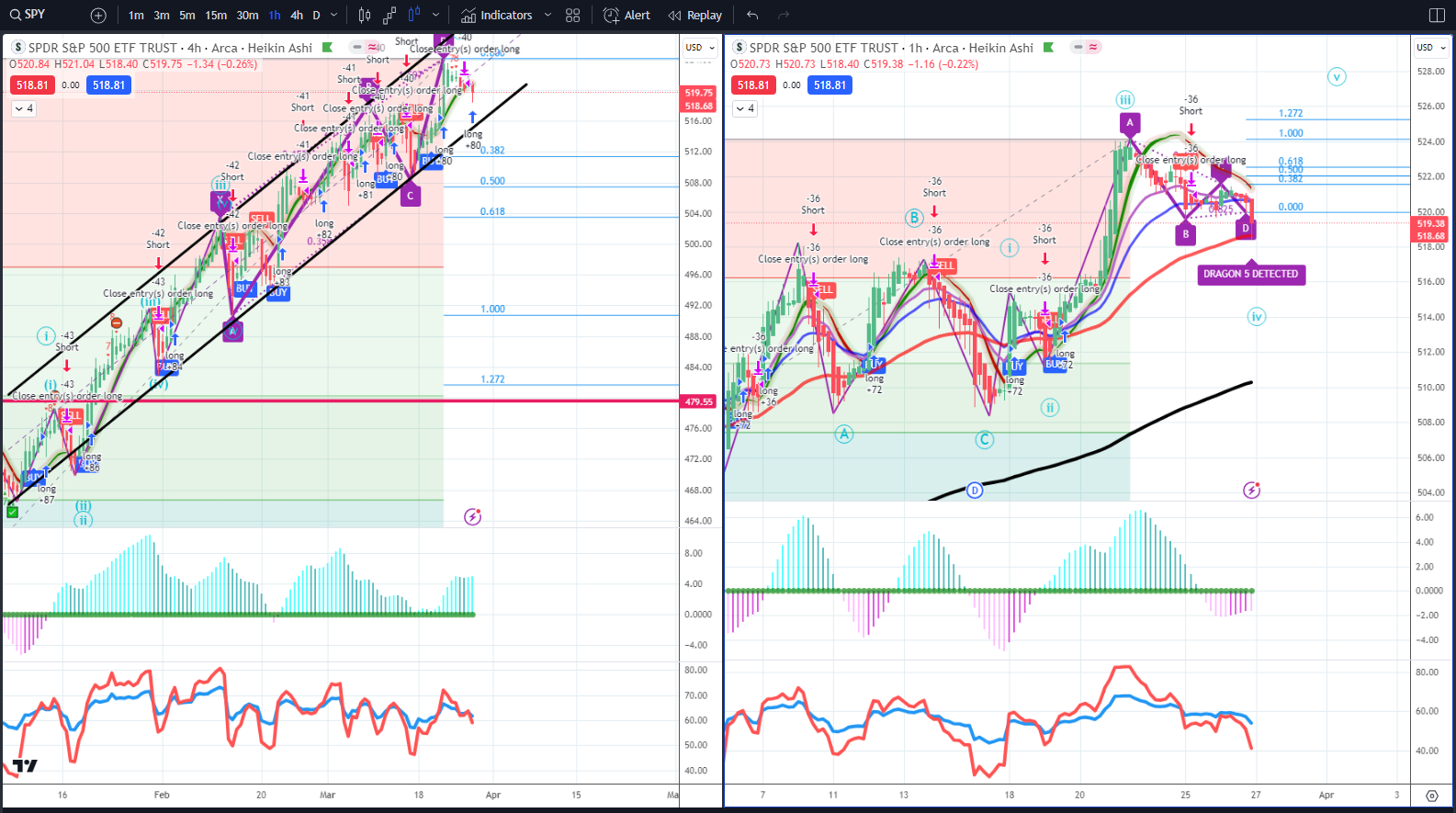Redo the undone chart action
The image size is (1456, 813).
point(784,16)
